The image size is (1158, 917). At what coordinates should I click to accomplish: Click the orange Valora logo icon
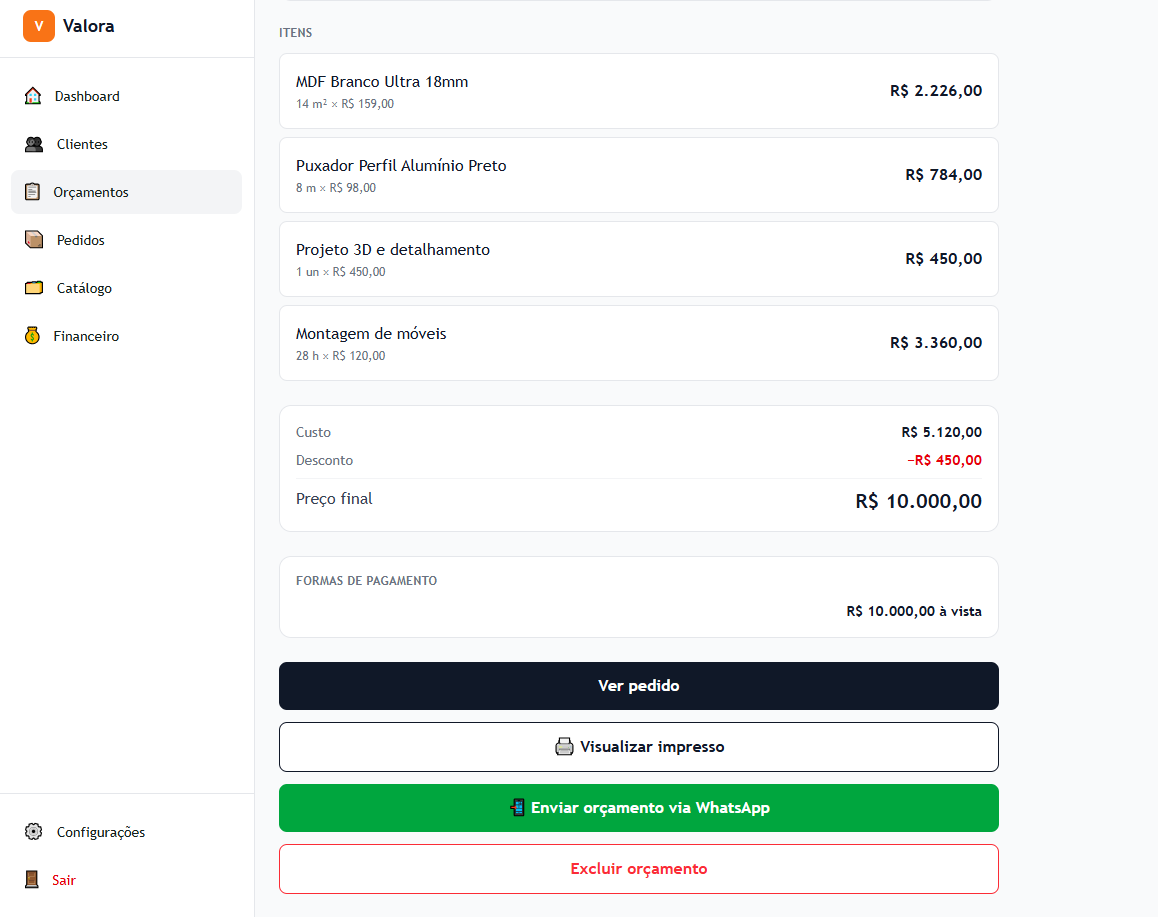[38, 26]
